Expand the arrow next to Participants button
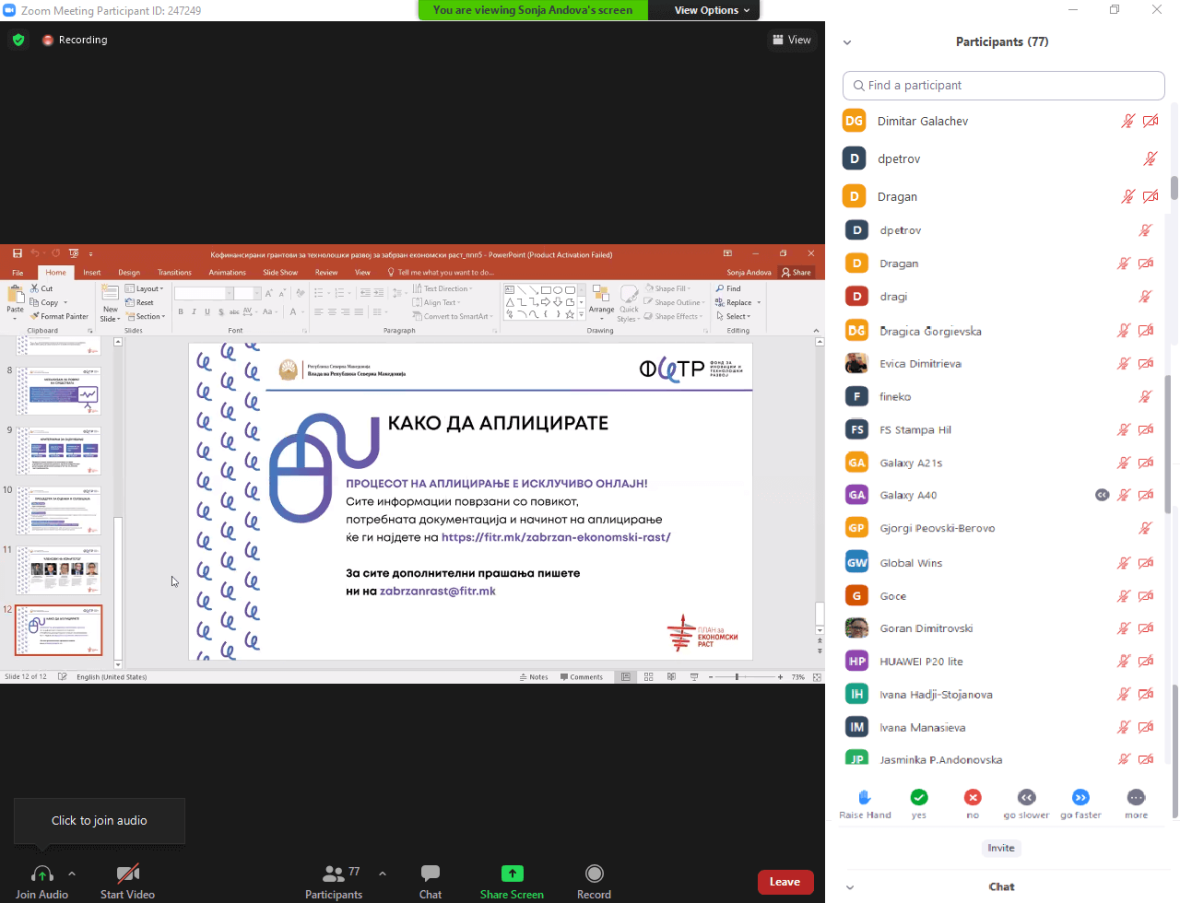The width and height of the screenshot is (1180, 903). 382,874
